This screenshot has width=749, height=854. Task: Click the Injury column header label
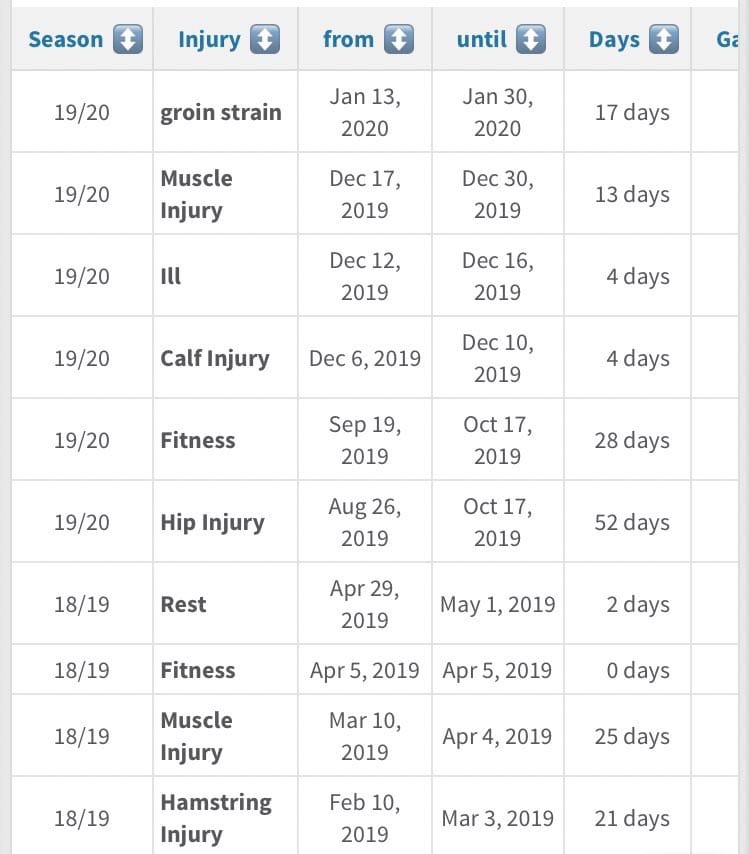pyautogui.click(x=209, y=40)
